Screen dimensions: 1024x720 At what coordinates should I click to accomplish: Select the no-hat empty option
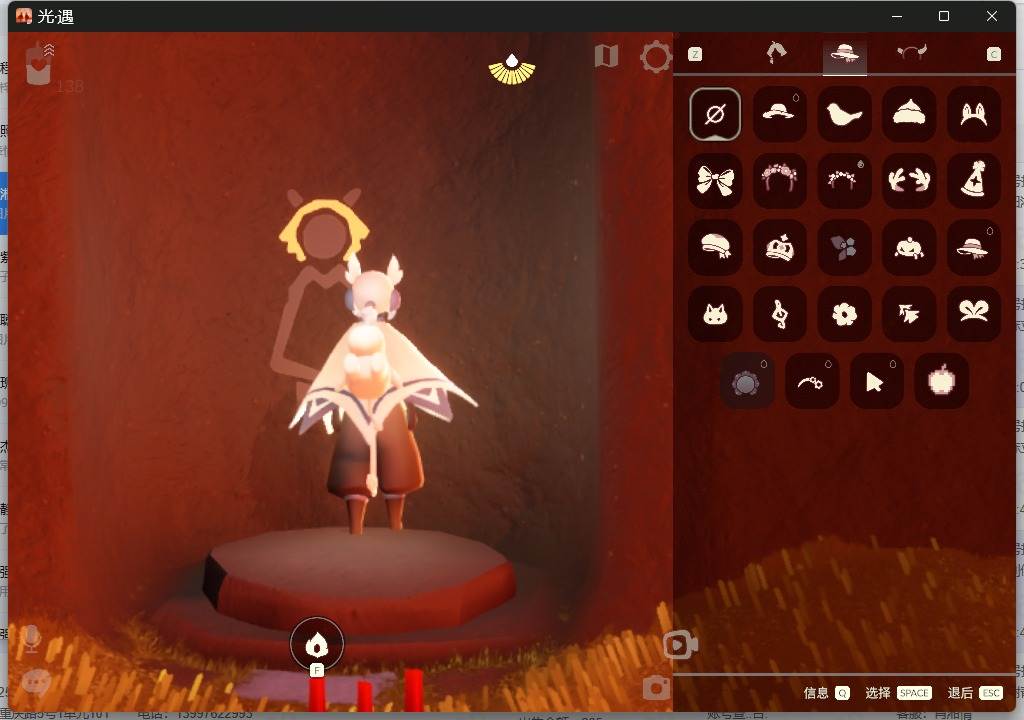pos(715,114)
